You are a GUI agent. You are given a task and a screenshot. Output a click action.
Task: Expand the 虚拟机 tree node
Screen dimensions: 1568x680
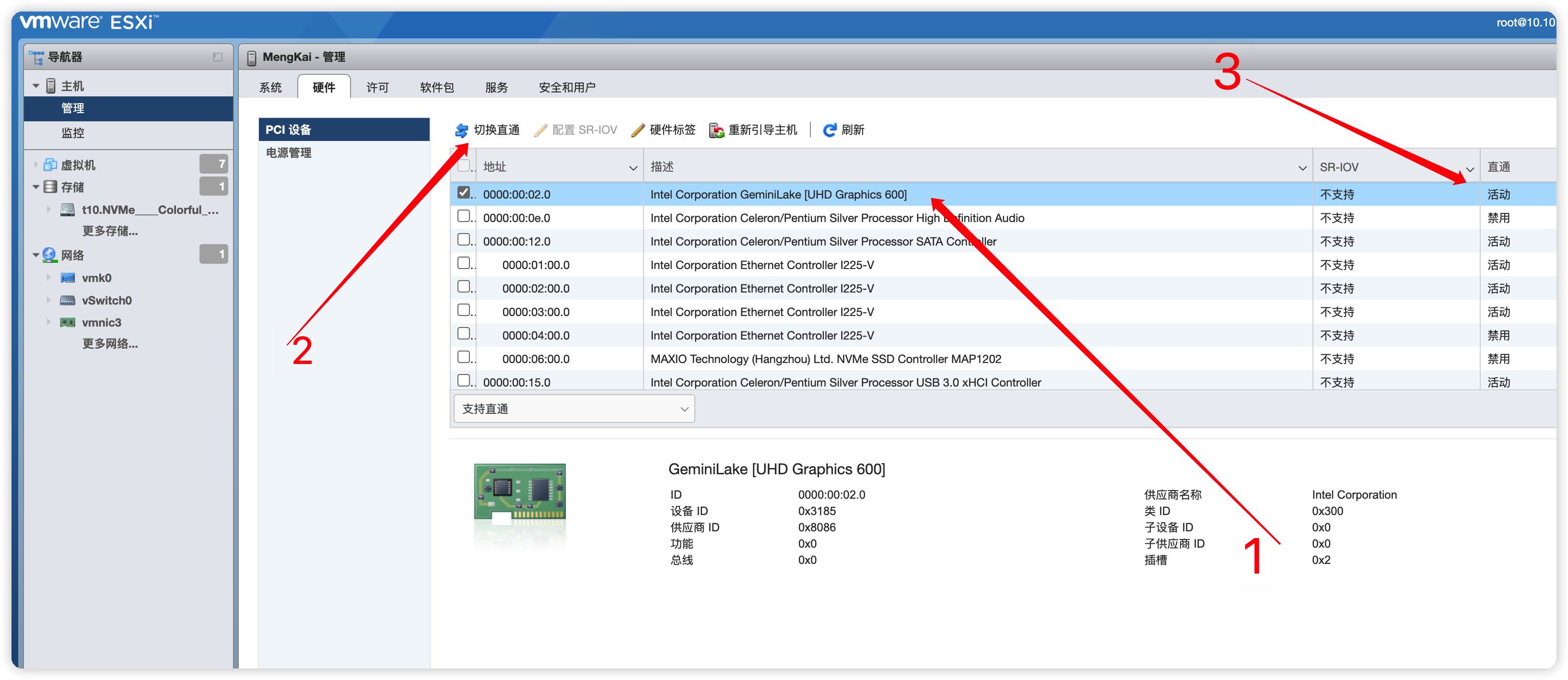[x=36, y=164]
